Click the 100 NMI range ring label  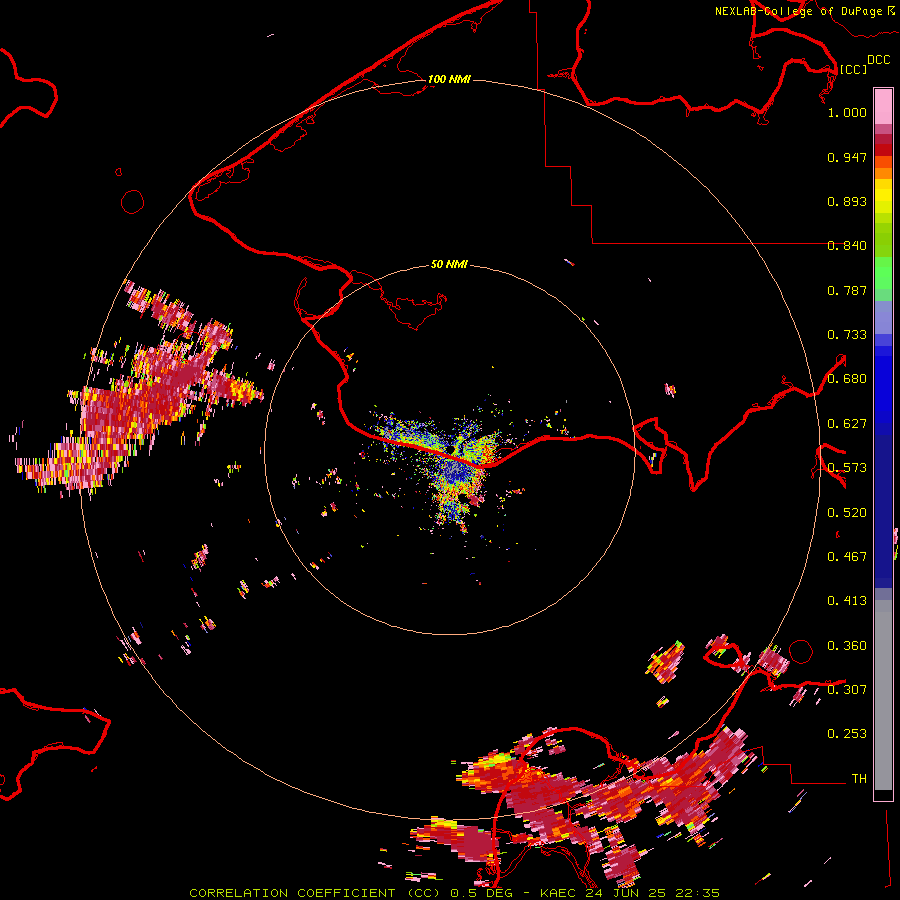click(449, 79)
